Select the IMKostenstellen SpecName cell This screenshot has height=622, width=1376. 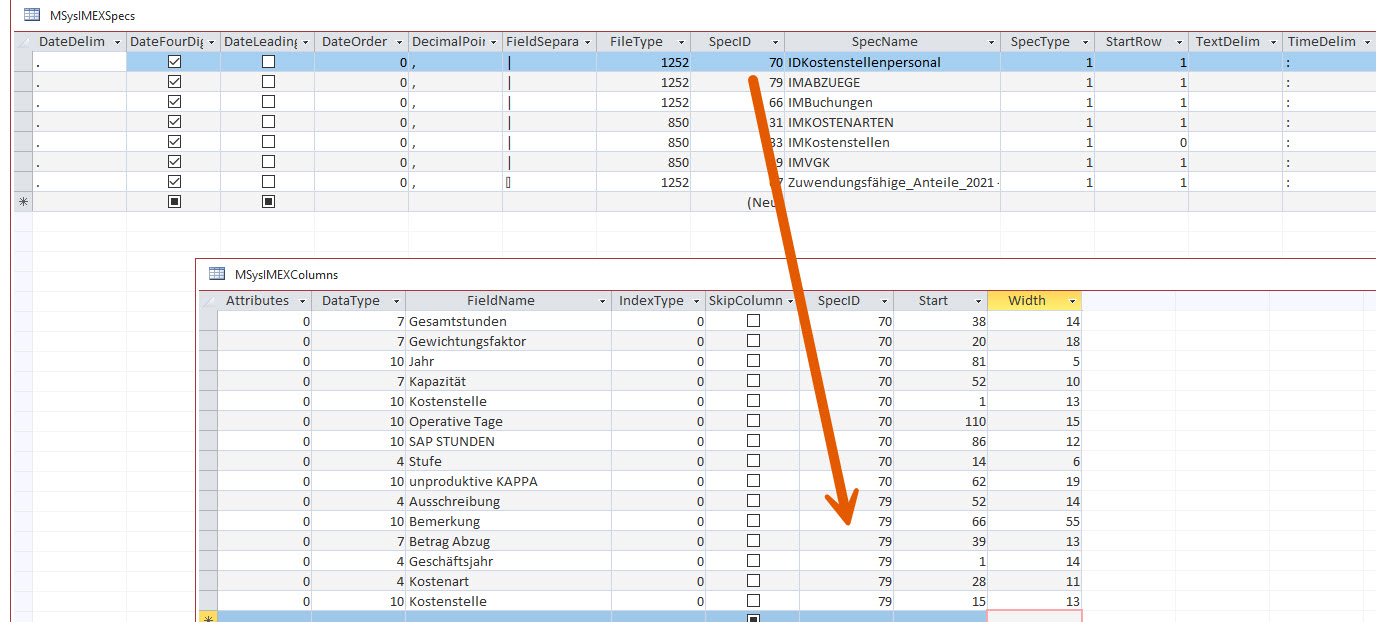(x=892, y=142)
